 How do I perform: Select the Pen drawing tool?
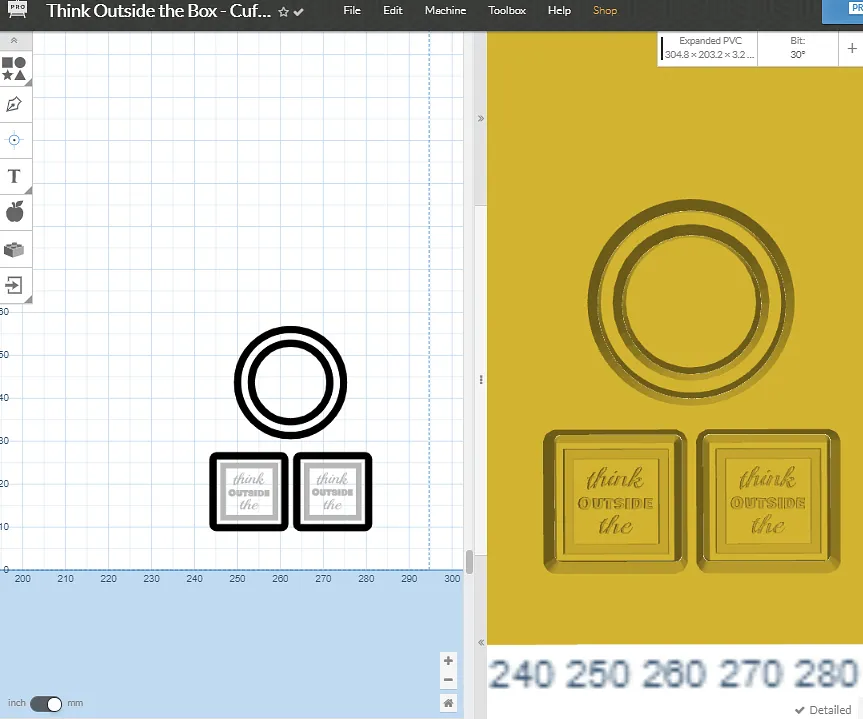click(14, 104)
